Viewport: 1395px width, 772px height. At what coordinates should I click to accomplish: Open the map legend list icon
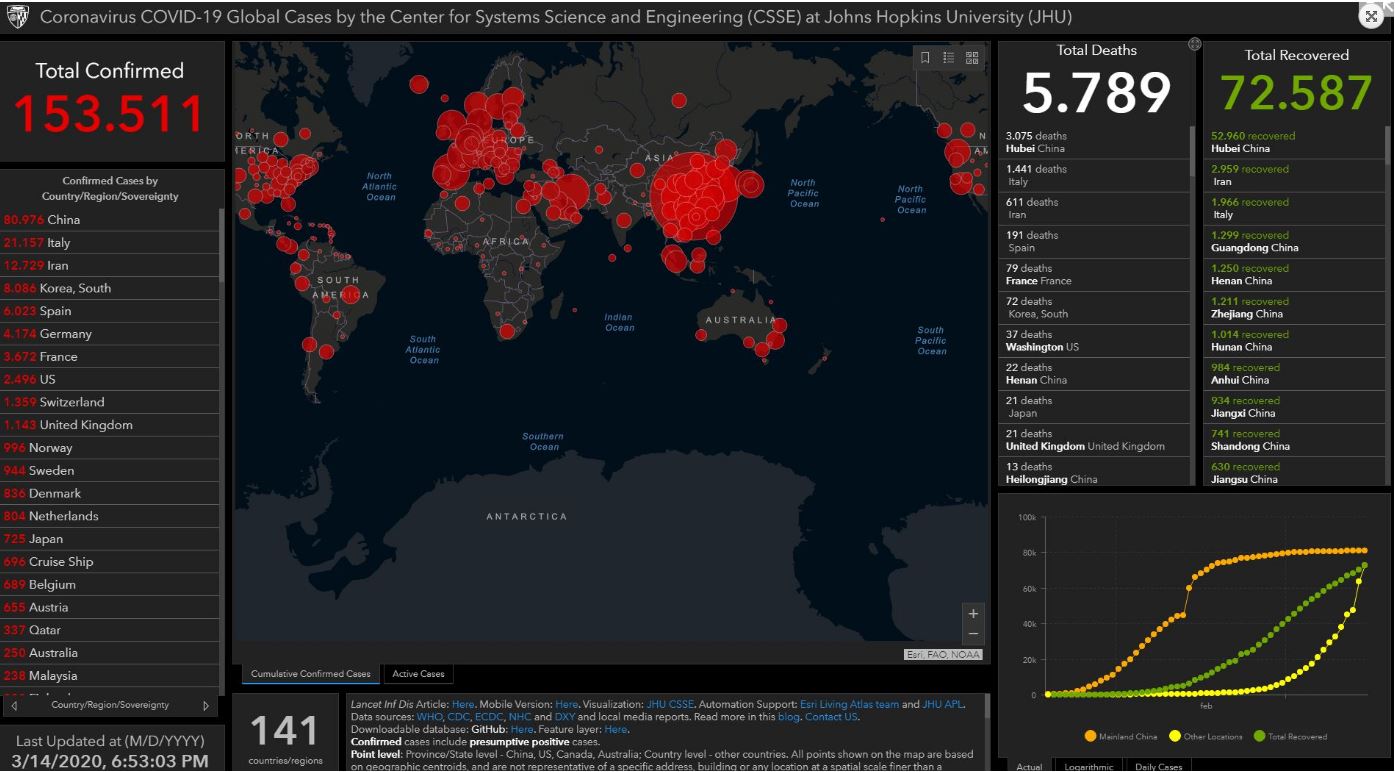click(948, 58)
